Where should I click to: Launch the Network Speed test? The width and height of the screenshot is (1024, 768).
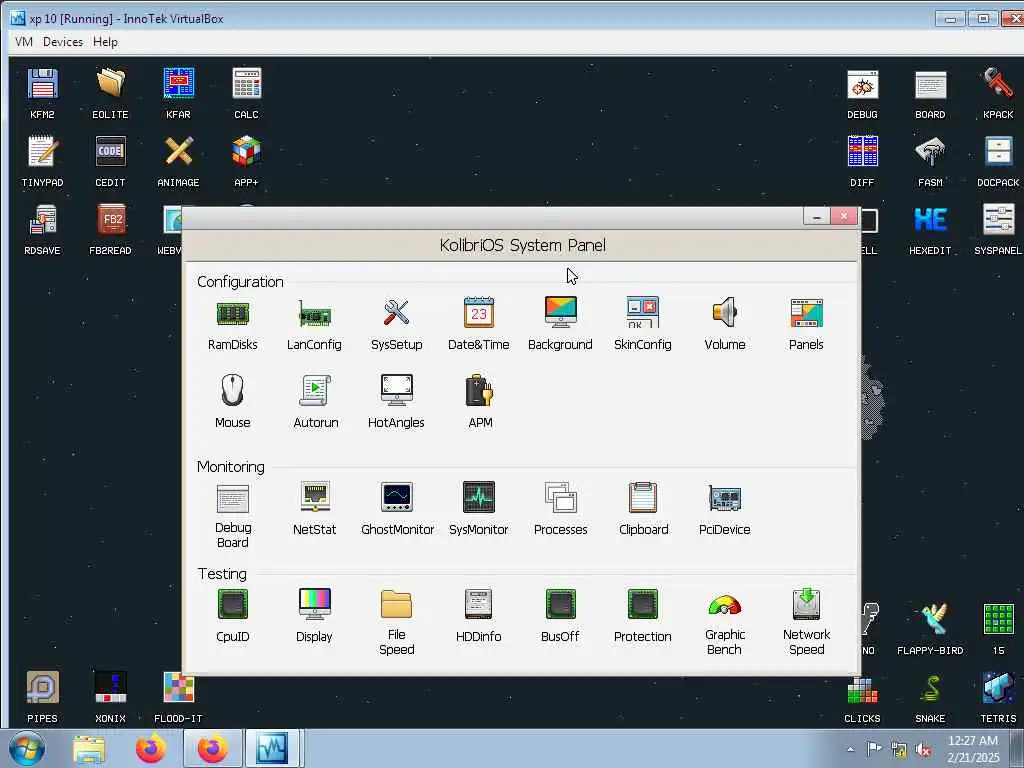click(807, 622)
